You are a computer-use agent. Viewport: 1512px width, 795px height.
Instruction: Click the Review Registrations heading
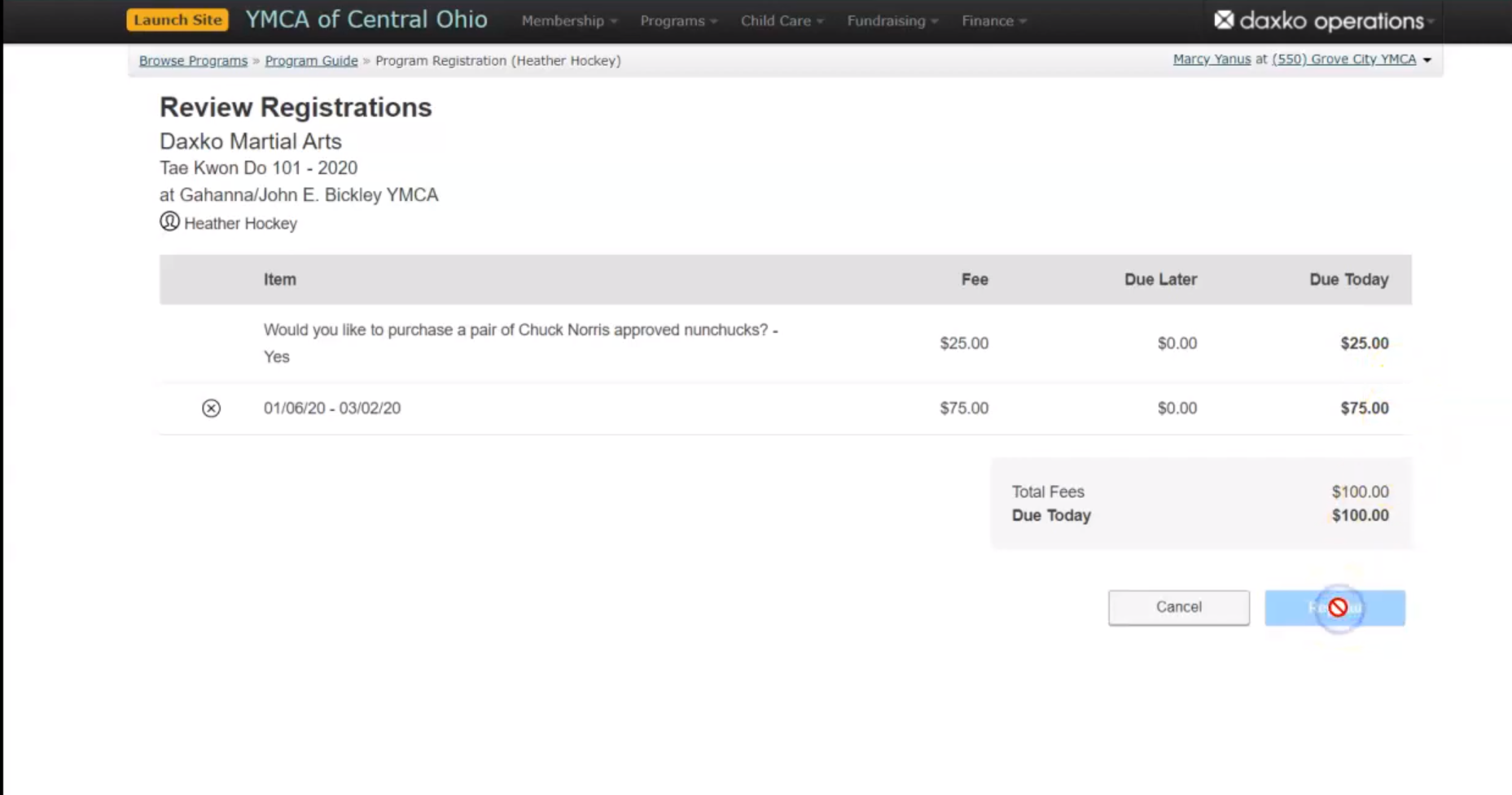click(x=296, y=107)
